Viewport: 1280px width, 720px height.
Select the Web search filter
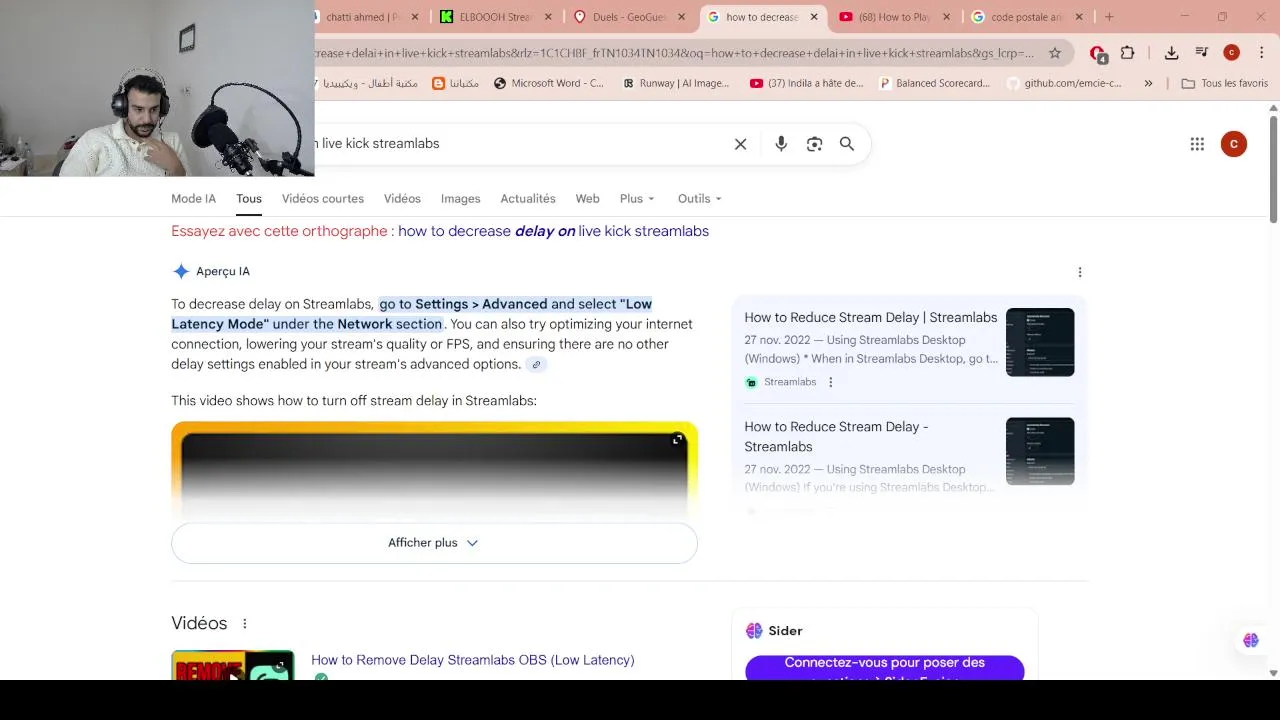587,199
